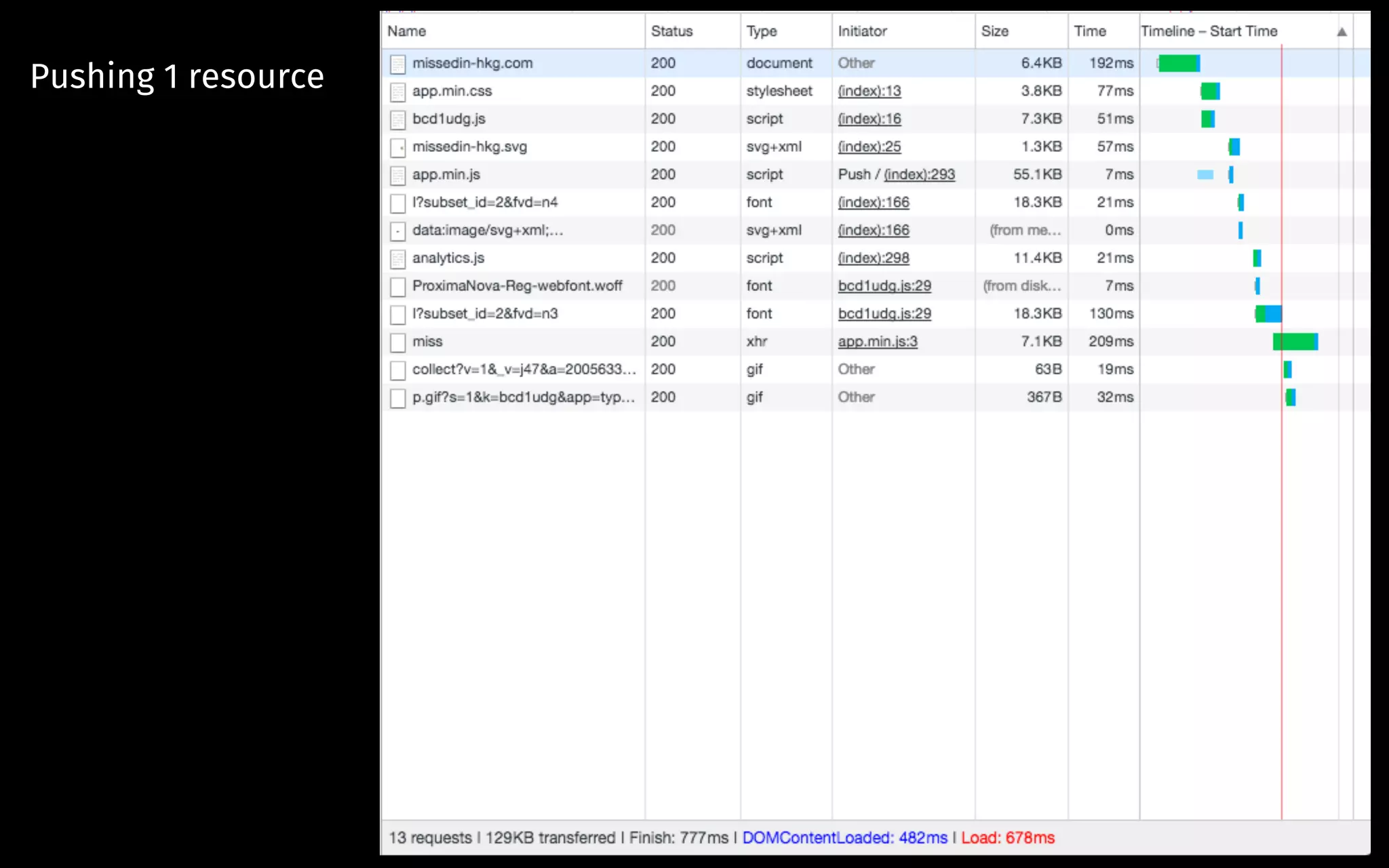The width and height of the screenshot is (1389, 868).
Task: Sort by the Status column header
Action: point(692,31)
